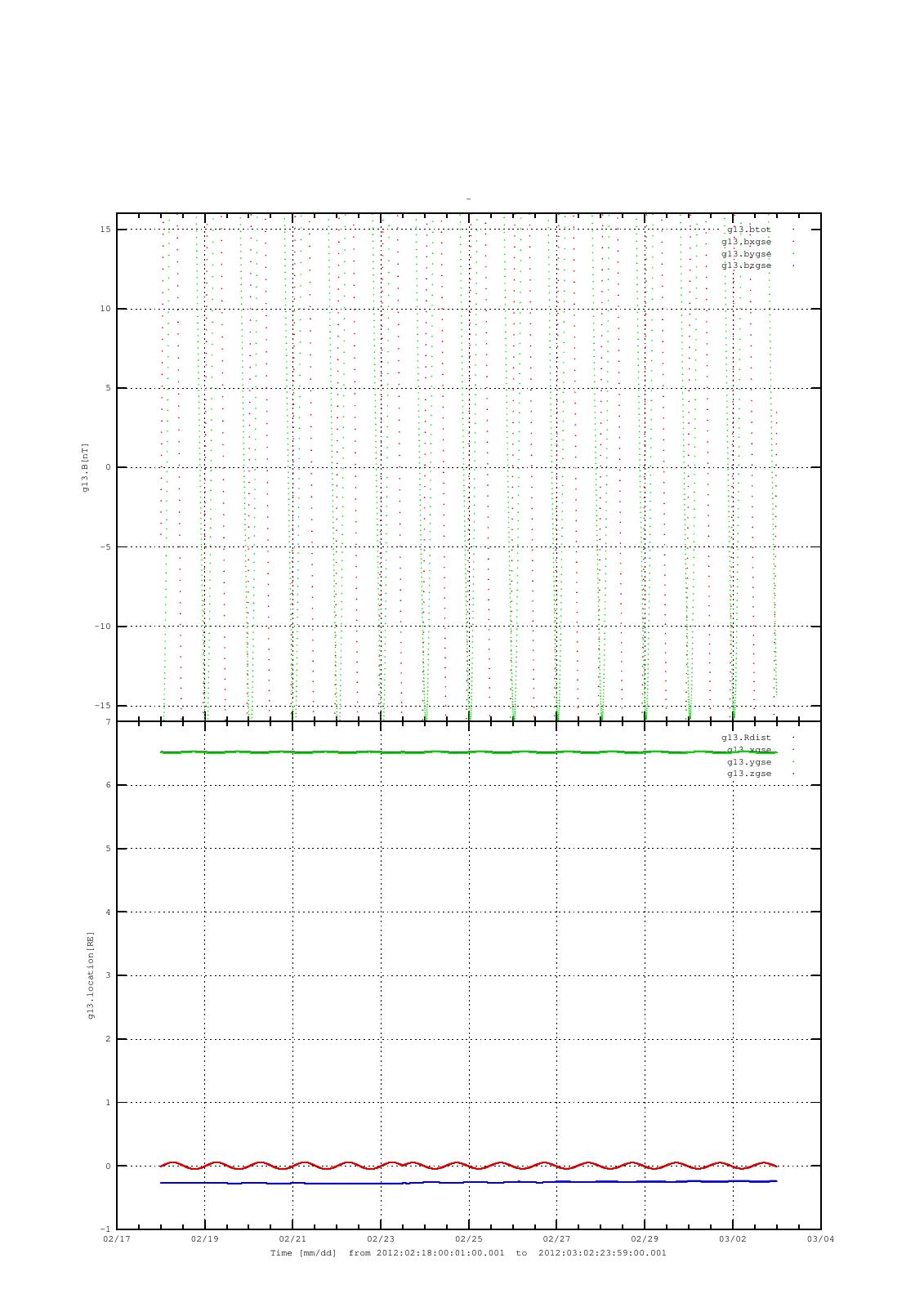Click the 2 tick on location axis

point(108,1039)
